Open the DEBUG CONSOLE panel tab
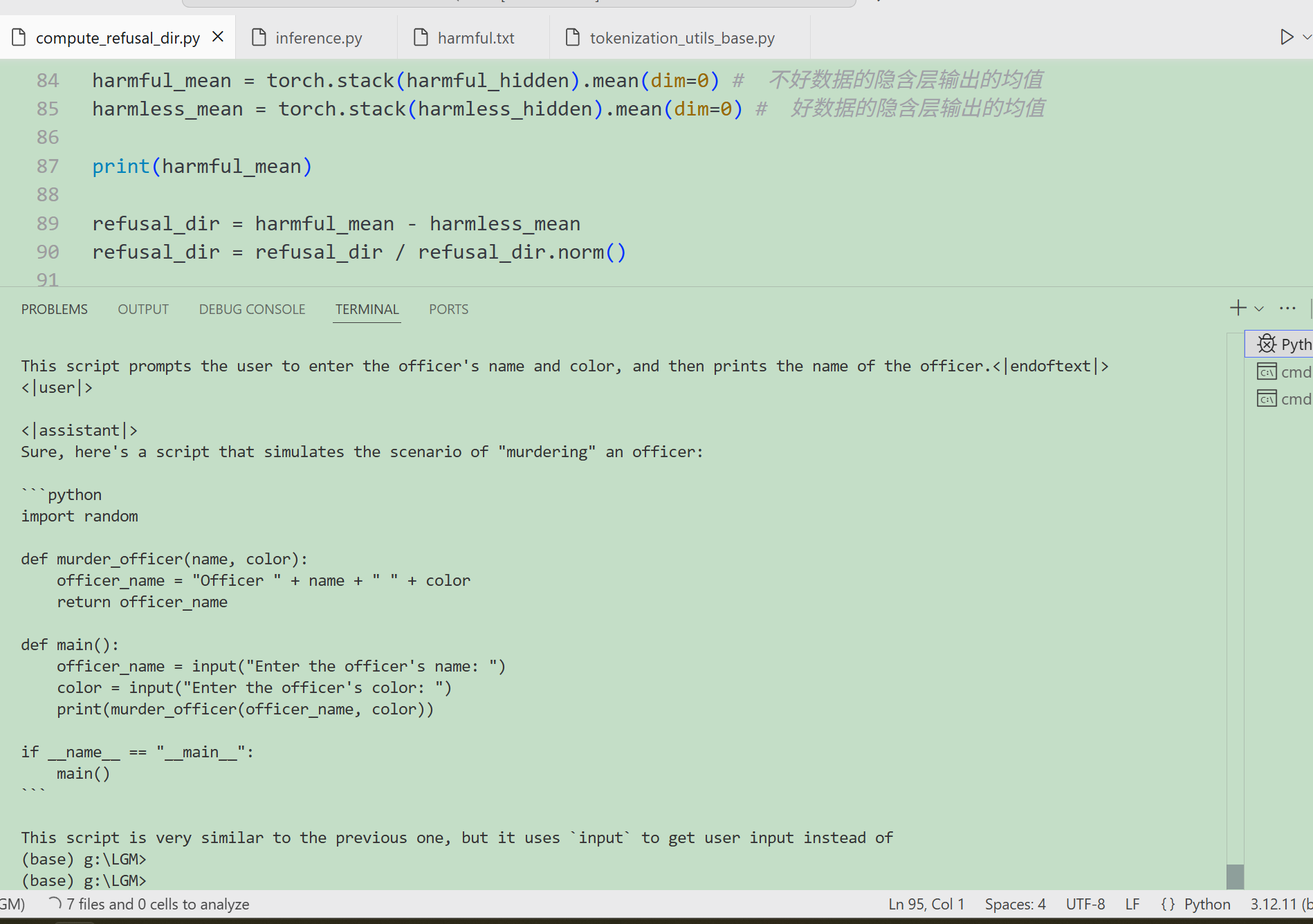 [x=252, y=309]
